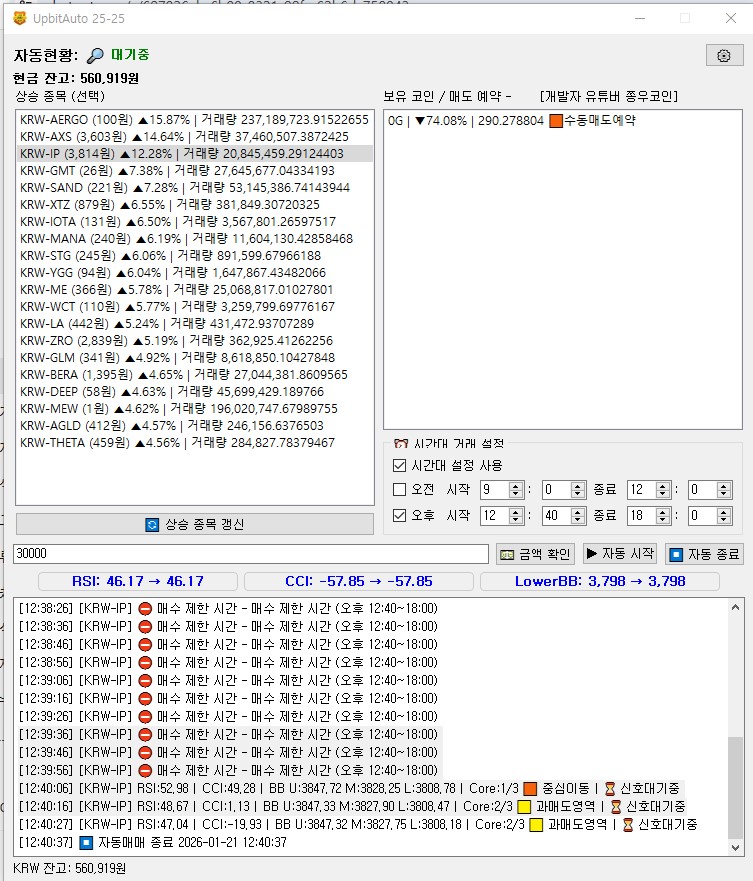Uncheck the 오후 time slot checkbox
The image size is (753, 881).
400,515
